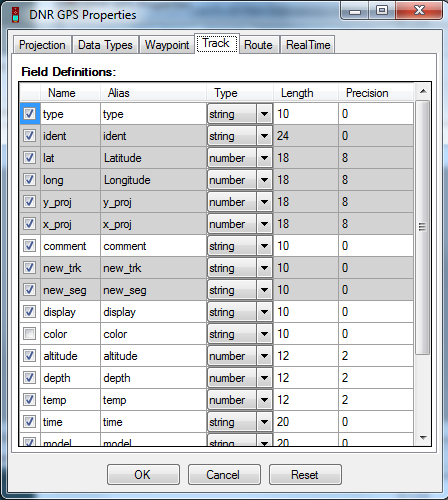
Task: Expand the Type dropdown for time
Action: (264, 422)
